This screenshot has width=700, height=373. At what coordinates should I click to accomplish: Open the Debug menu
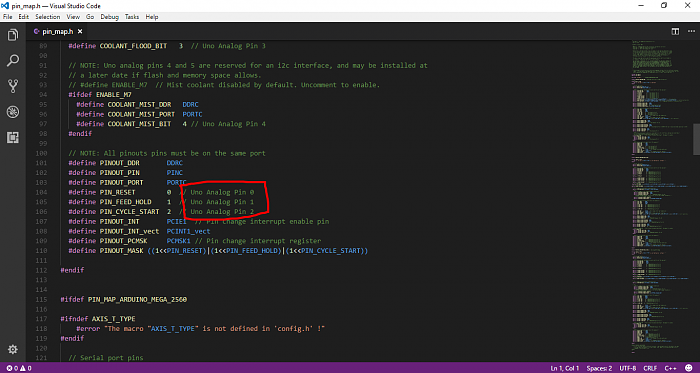click(x=110, y=17)
